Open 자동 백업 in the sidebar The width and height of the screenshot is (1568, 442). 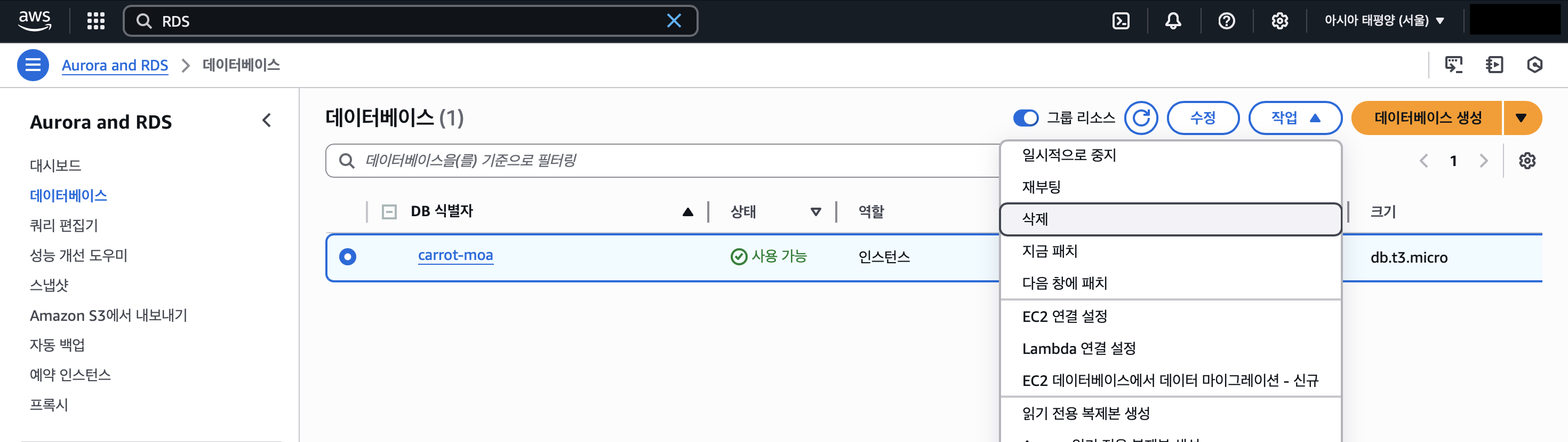pyautogui.click(x=57, y=344)
